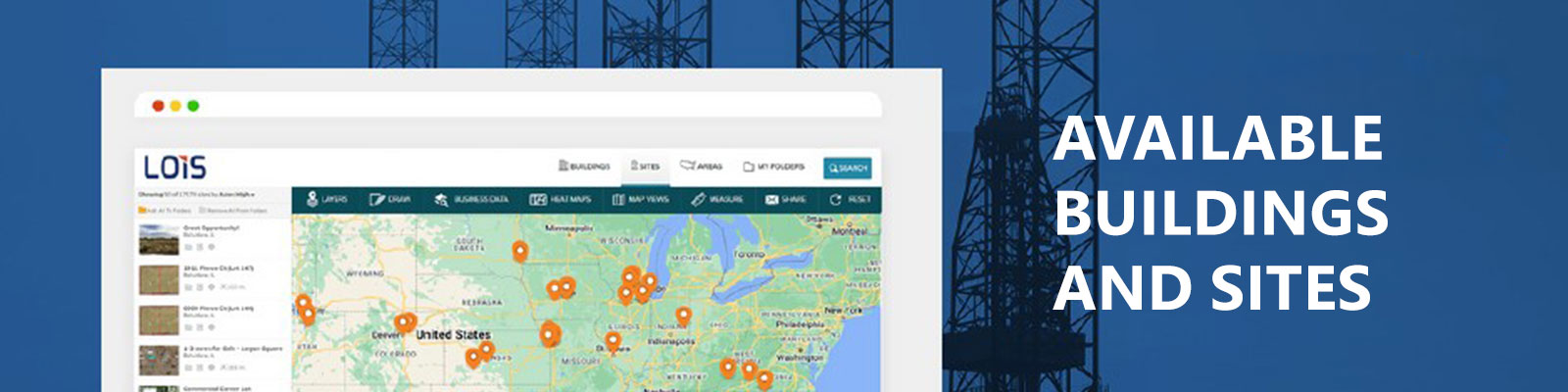Click the browser address bar in the mockup
The image size is (1568, 392).
(x=508, y=105)
